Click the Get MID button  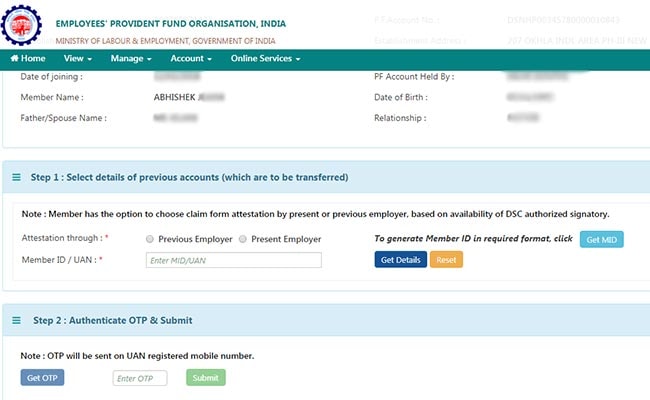click(601, 240)
